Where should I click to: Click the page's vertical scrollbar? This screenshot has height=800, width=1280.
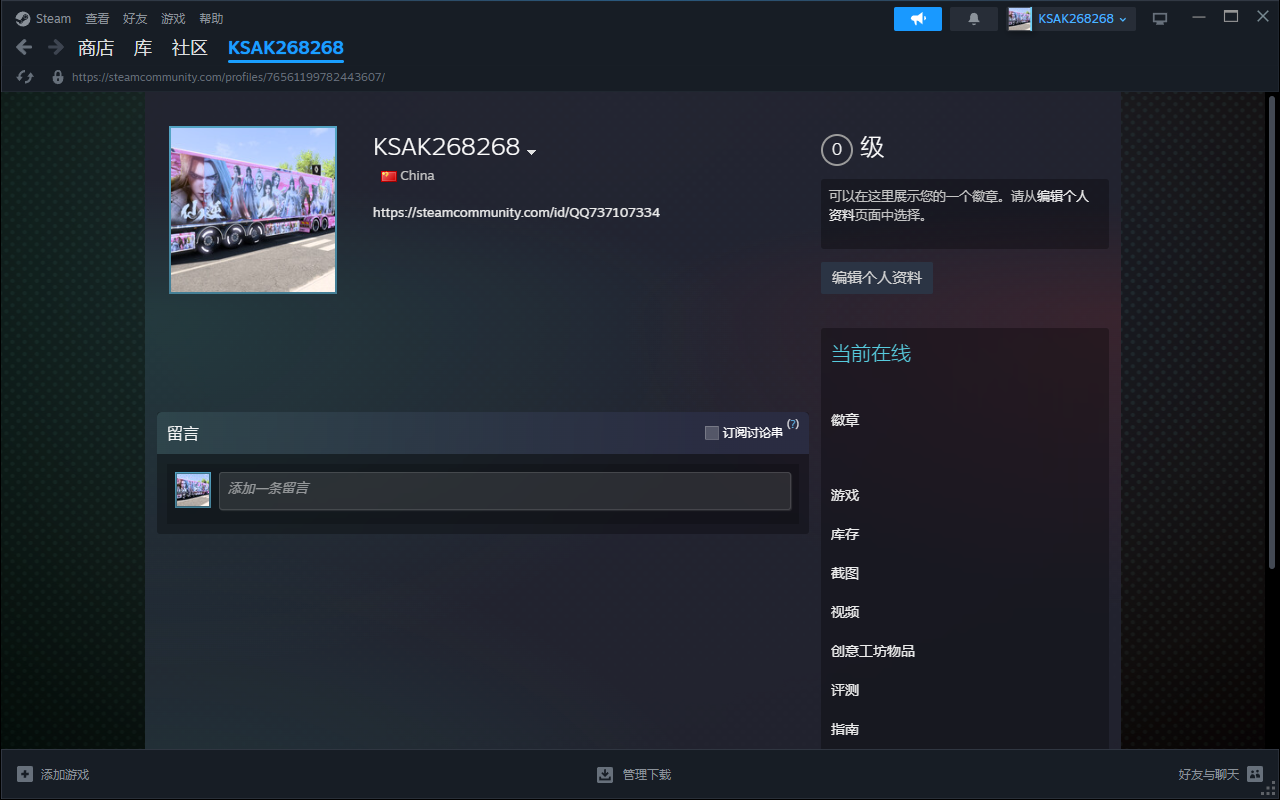point(1272,330)
